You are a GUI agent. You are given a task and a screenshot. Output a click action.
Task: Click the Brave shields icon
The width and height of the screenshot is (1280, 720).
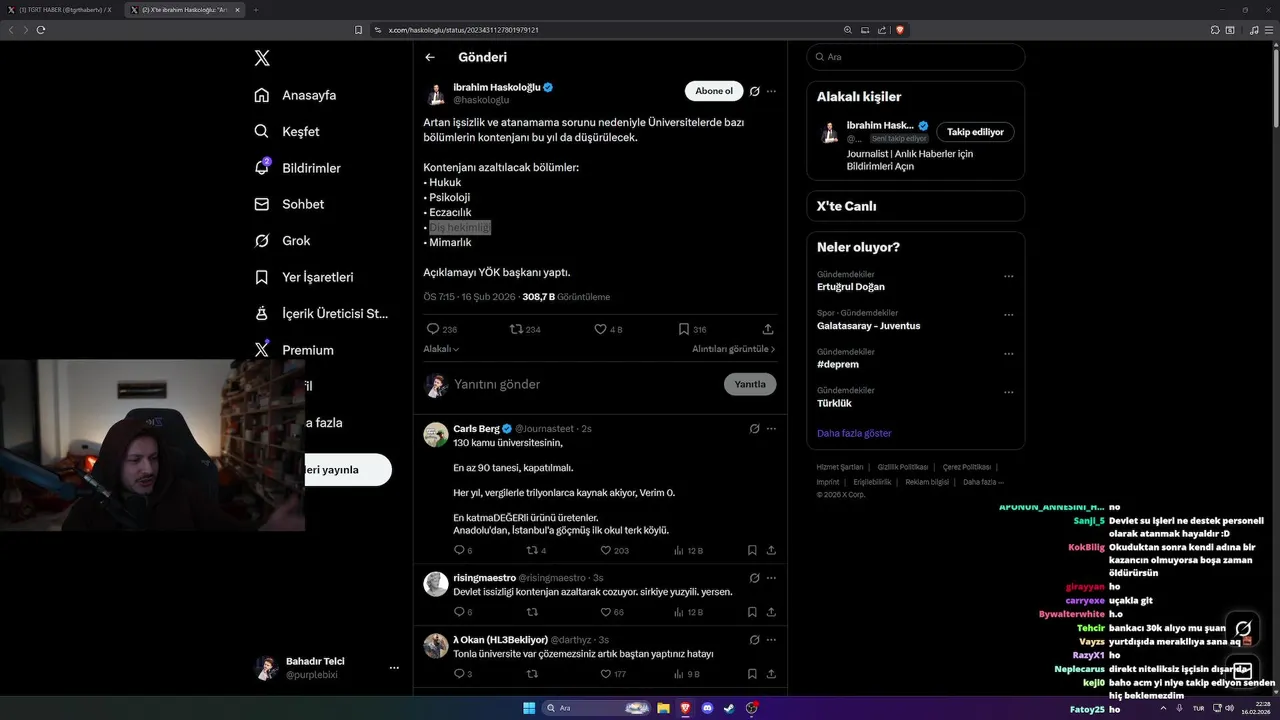point(900,30)
